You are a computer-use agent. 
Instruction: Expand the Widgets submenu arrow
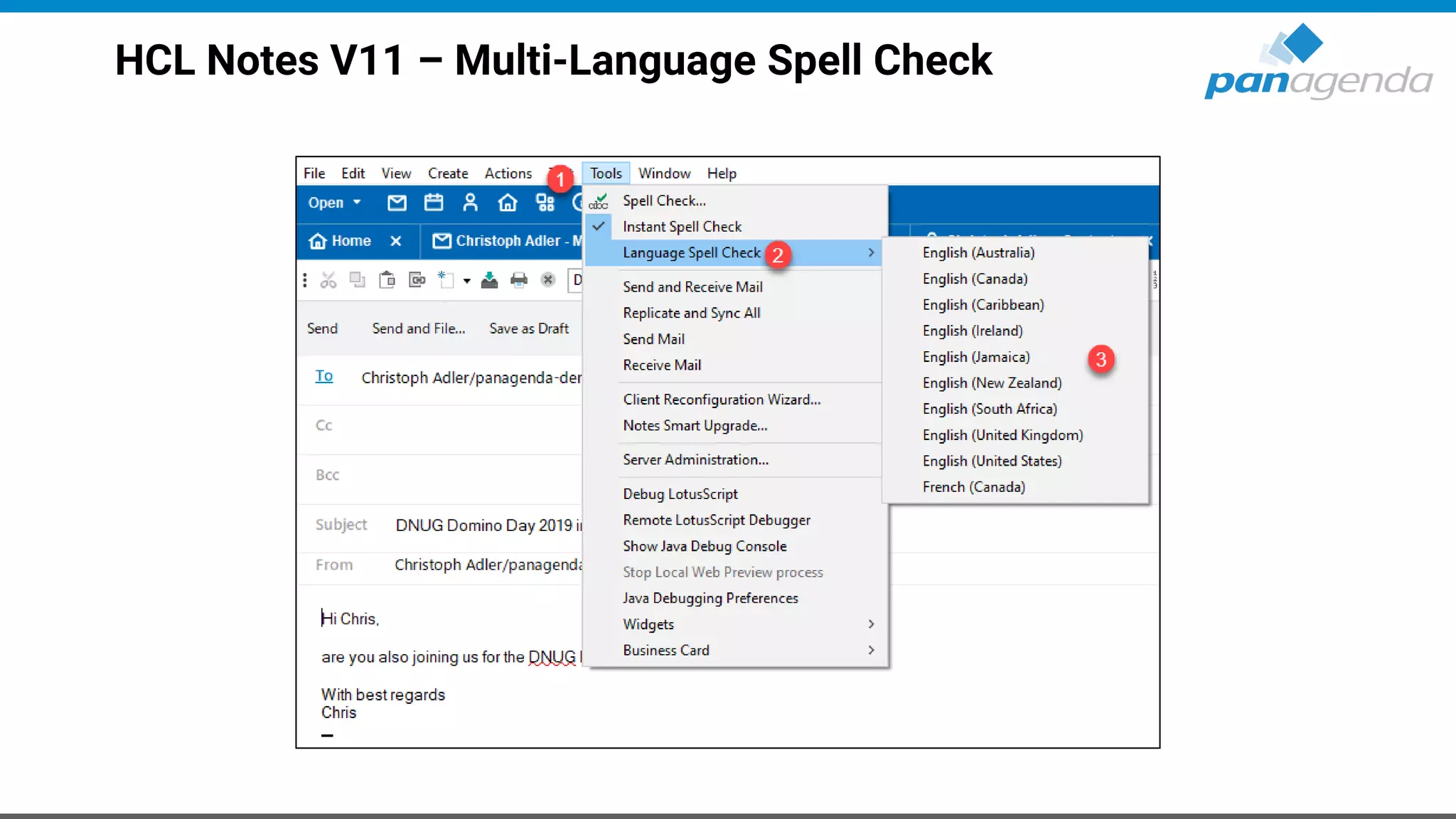point(871,624)
